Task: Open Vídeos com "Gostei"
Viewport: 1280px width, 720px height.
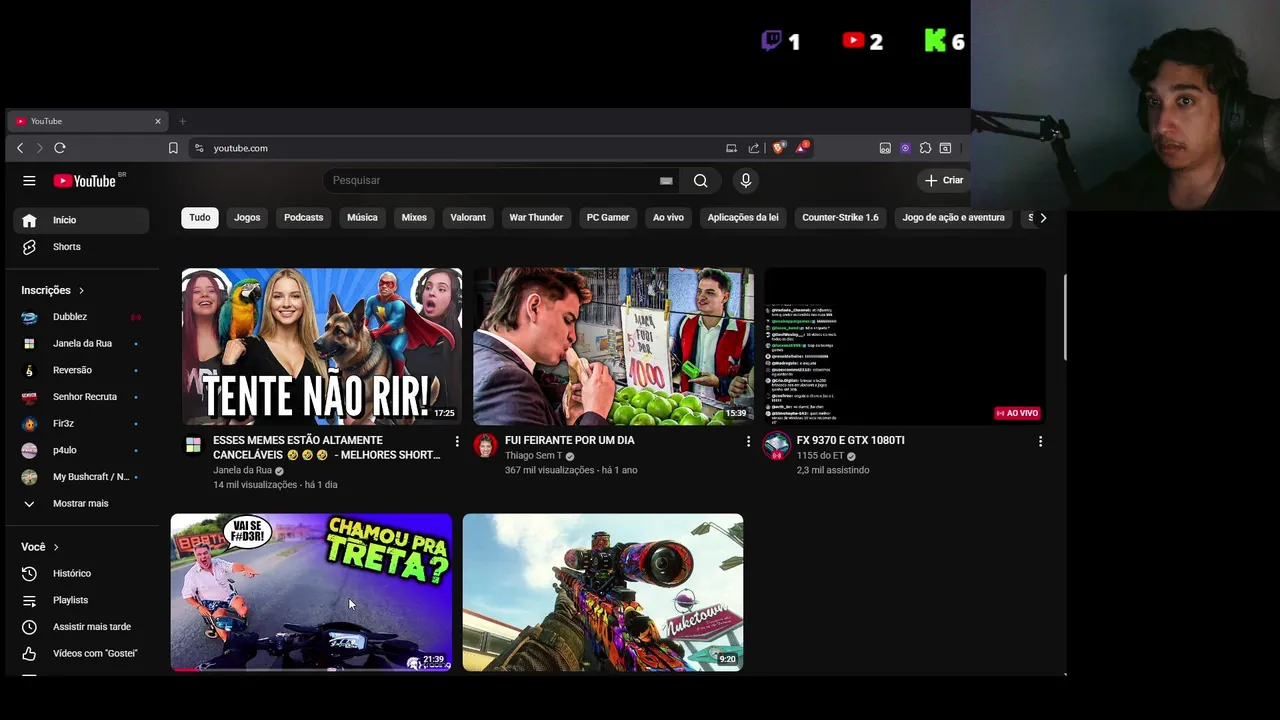Action: tap(81, 654)
